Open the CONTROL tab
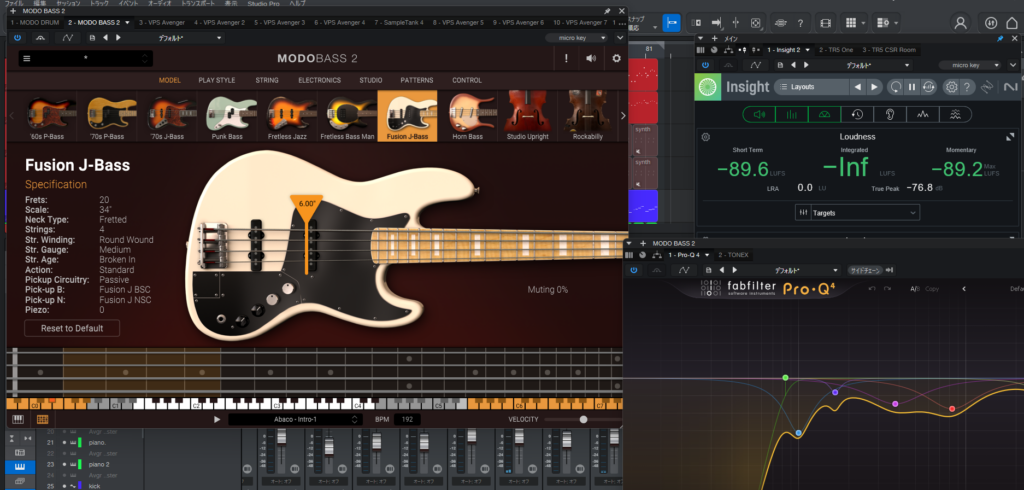The height and width of the screenshot is (490, 1024). tap(467, 80)
